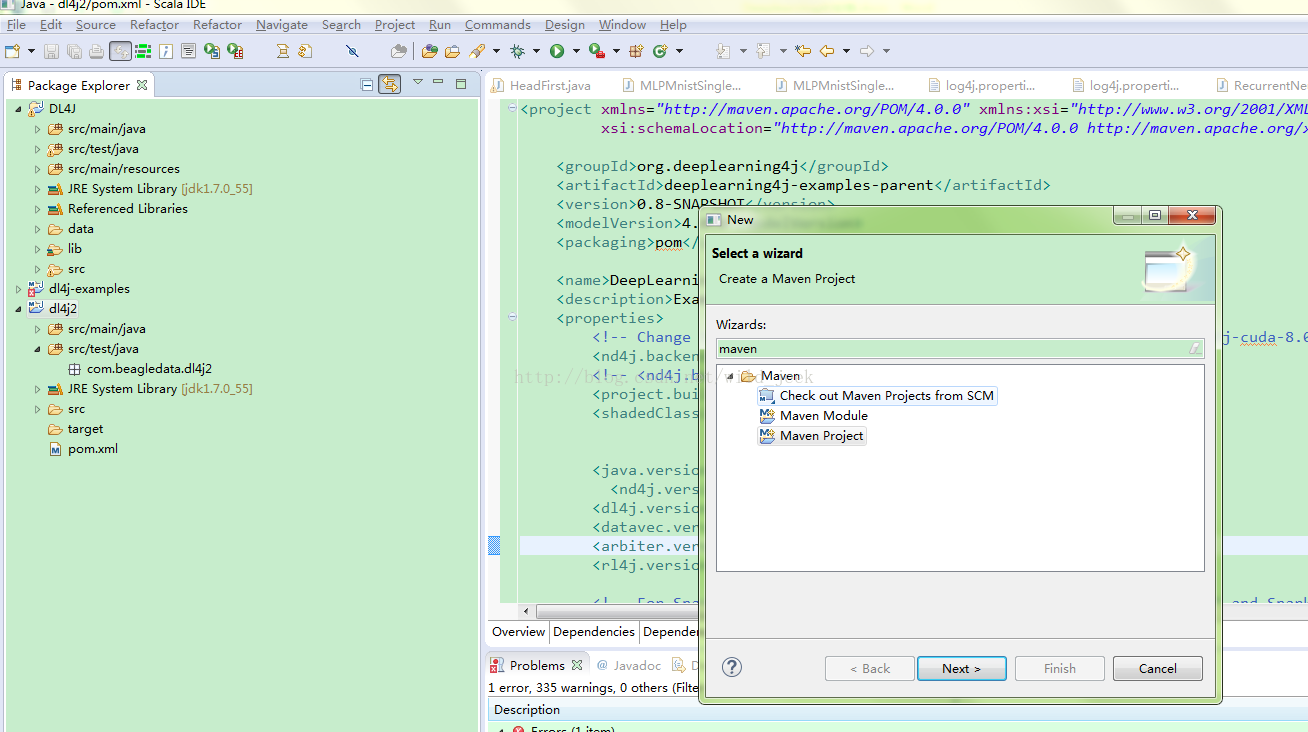Collapse src/test/java under dl4j2 project

[x=37, y=349]
